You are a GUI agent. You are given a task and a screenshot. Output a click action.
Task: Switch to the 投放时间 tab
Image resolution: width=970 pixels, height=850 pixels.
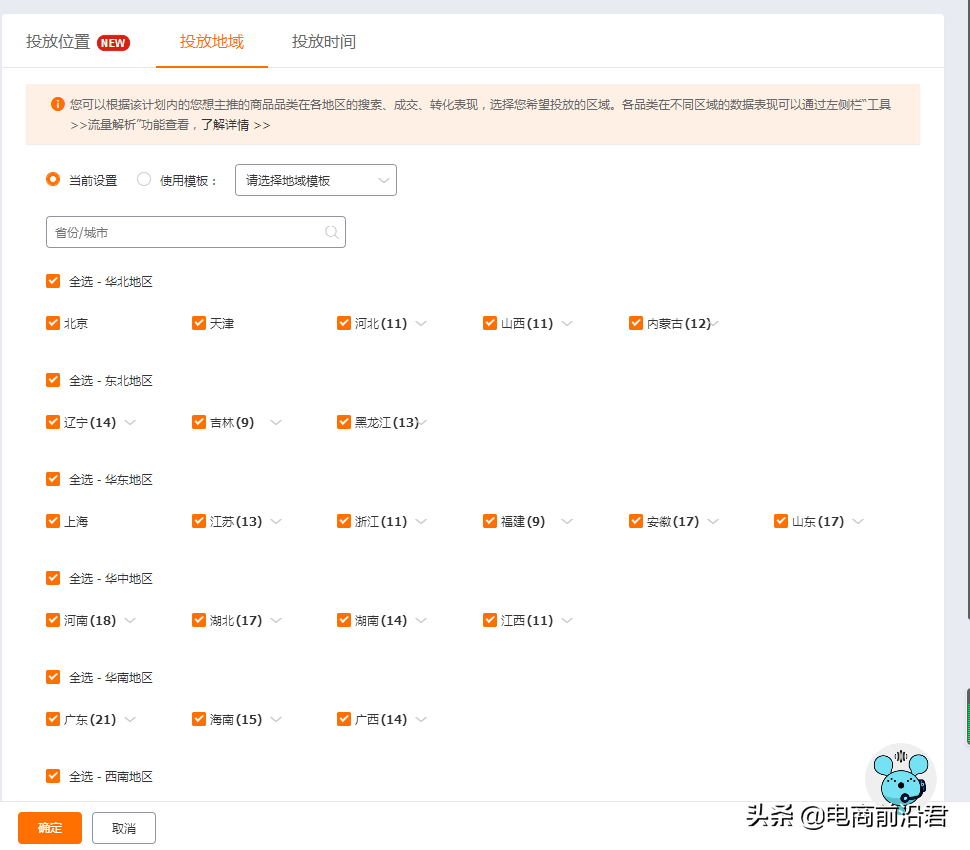pyautogui.click(x=322, y=43)
